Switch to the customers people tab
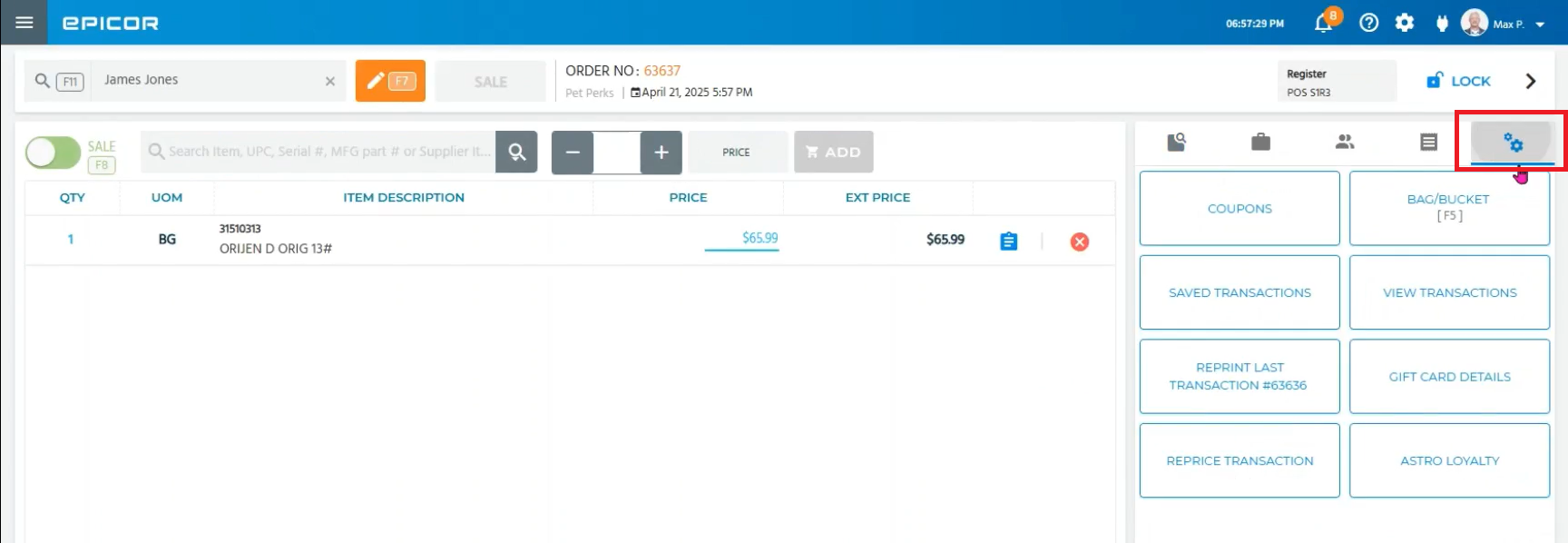1568x543 pixels. click(x=1345, y=142)
